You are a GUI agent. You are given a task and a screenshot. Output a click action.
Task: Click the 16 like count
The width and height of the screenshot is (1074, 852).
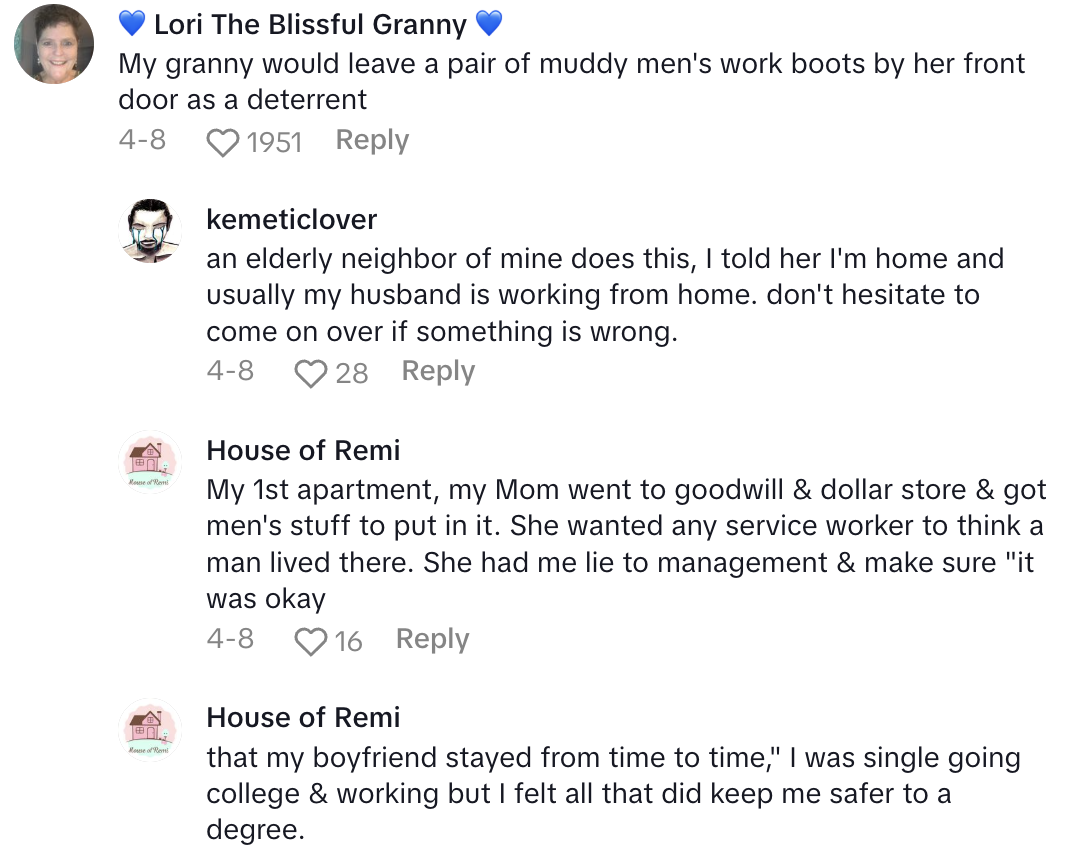click(x=348, y=641)
